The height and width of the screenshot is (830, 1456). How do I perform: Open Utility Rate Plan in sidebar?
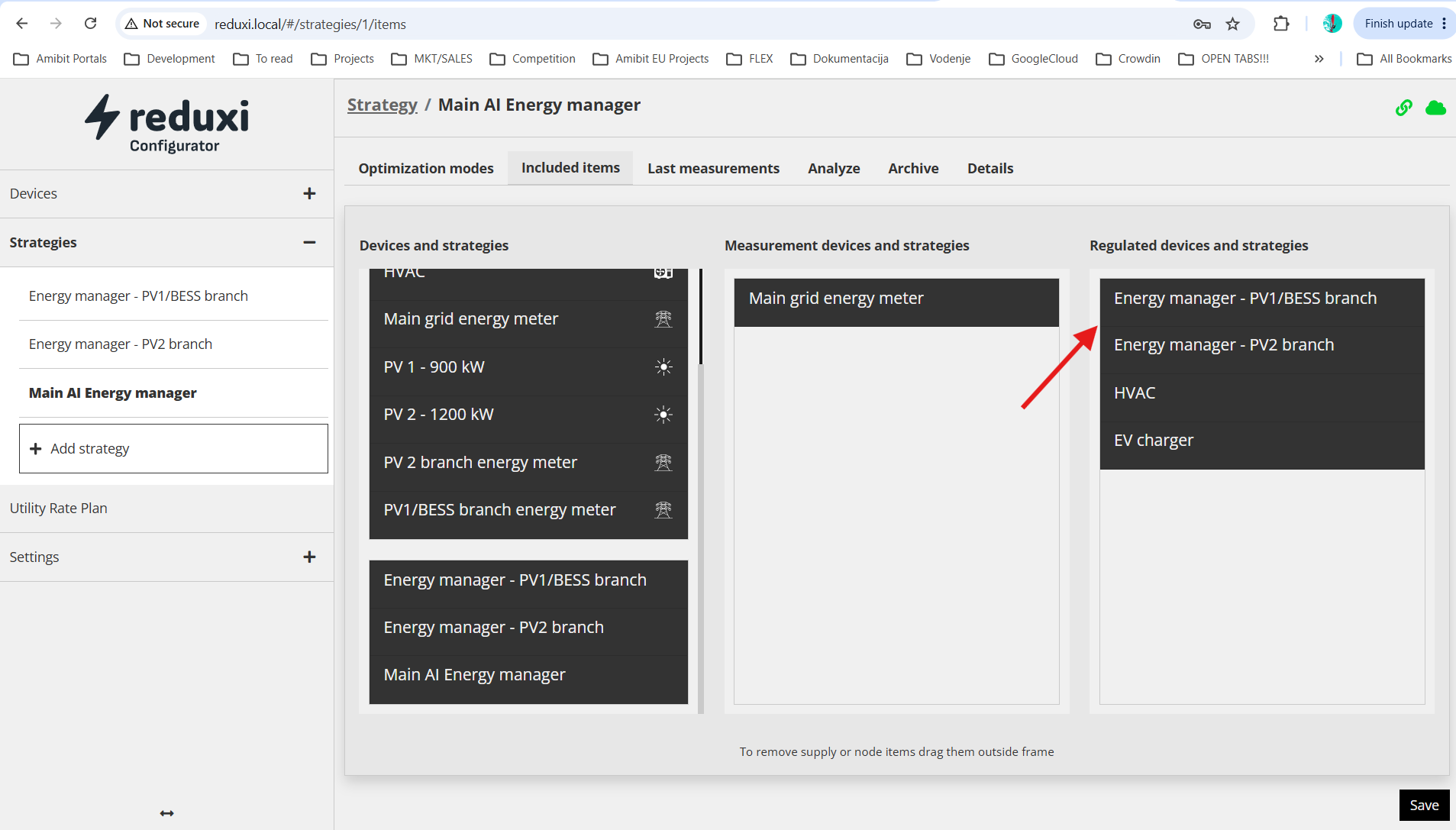(166, 509)
